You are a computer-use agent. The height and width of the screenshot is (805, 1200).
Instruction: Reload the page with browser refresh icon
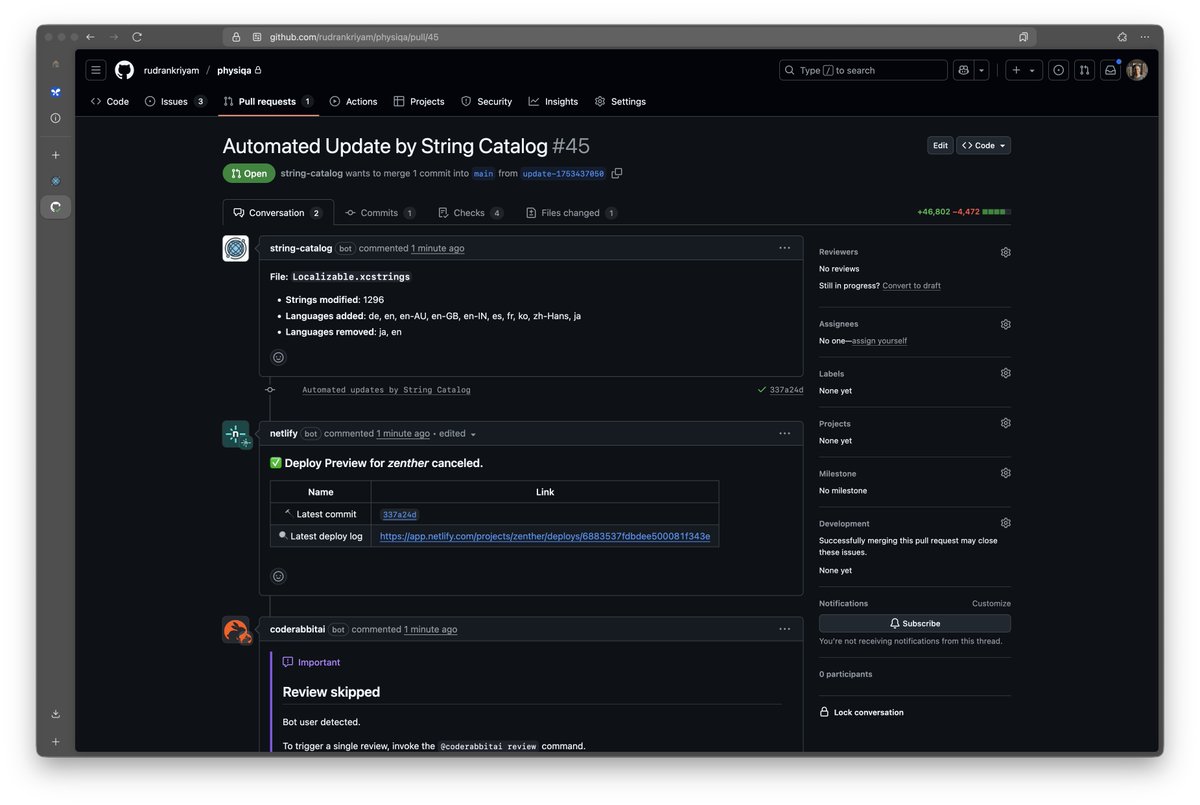137,37
